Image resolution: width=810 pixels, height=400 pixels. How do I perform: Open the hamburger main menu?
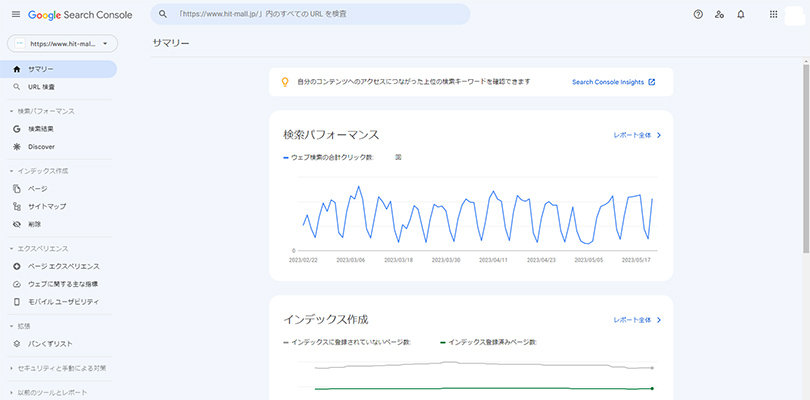(14, 14)
